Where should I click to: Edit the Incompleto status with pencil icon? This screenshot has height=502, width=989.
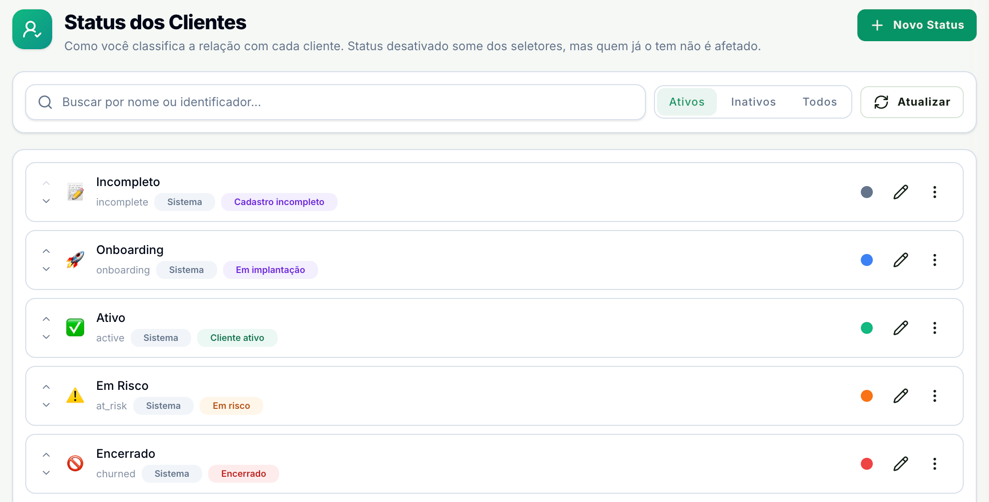point(901,192)
